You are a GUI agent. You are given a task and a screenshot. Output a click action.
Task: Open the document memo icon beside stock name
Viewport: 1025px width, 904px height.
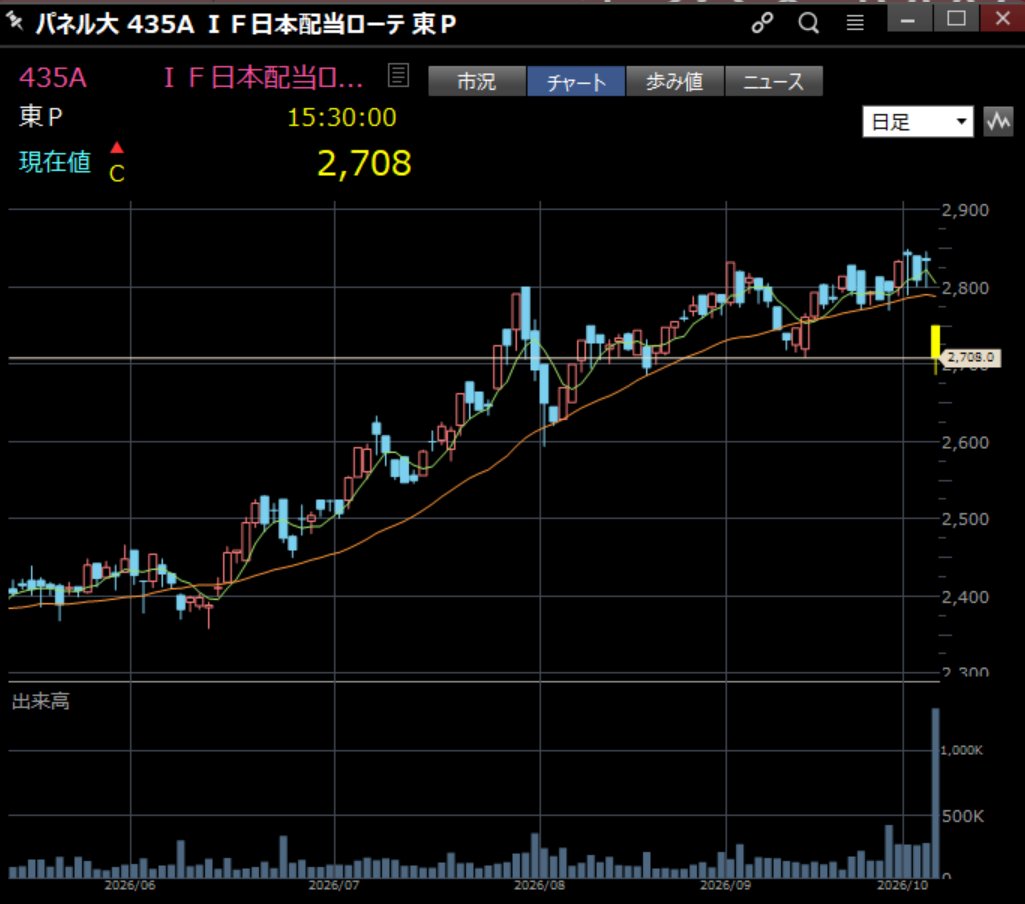(398, 75)
